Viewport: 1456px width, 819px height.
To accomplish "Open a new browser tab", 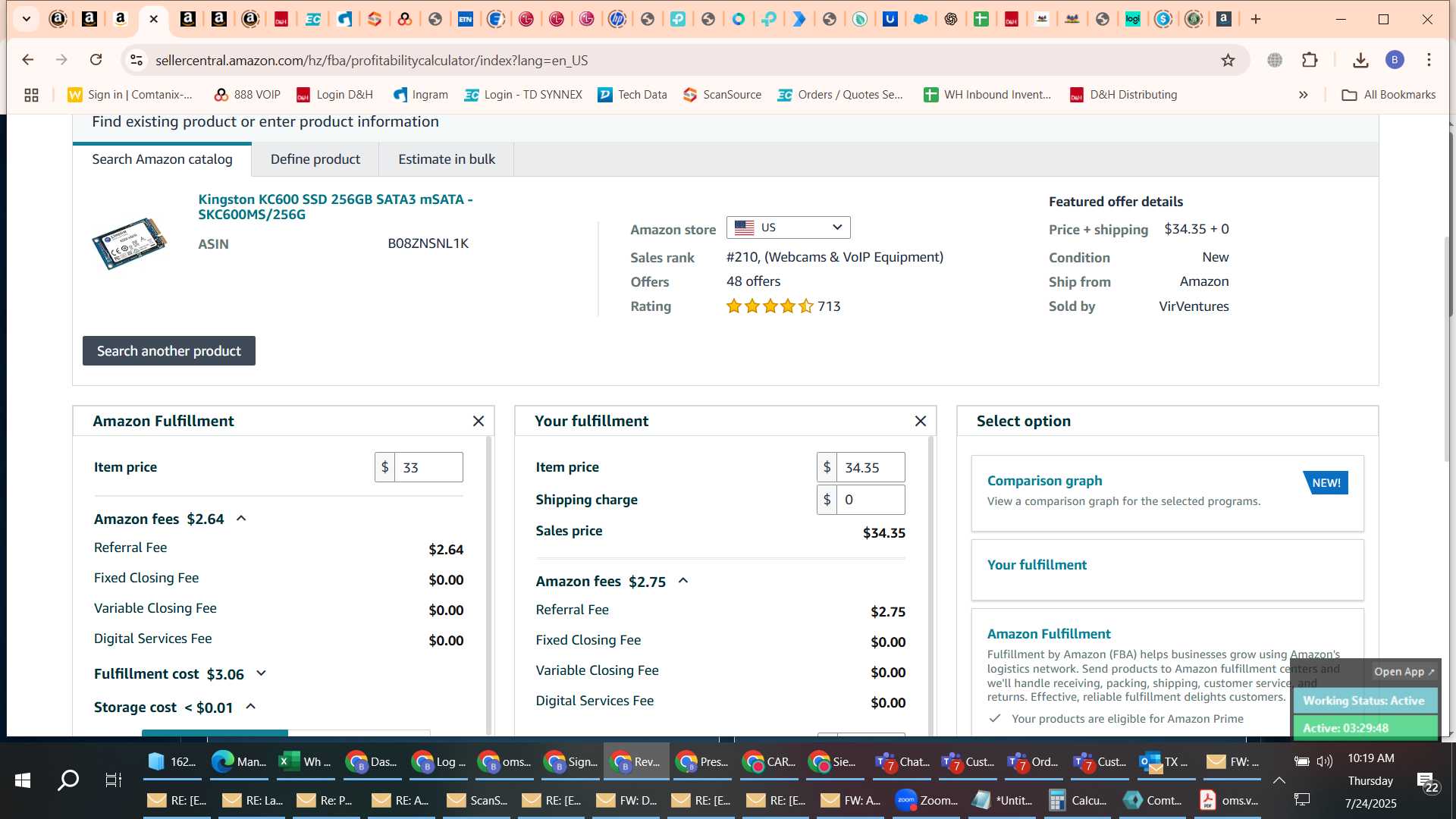I will [1256, 19].
